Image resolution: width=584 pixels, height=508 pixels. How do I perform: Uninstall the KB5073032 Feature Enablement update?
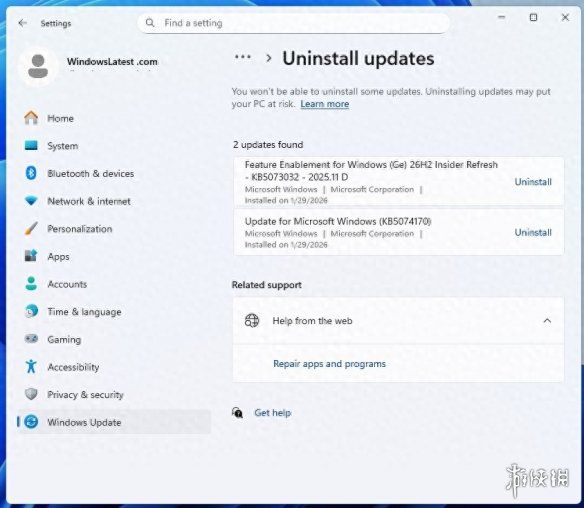533,182
